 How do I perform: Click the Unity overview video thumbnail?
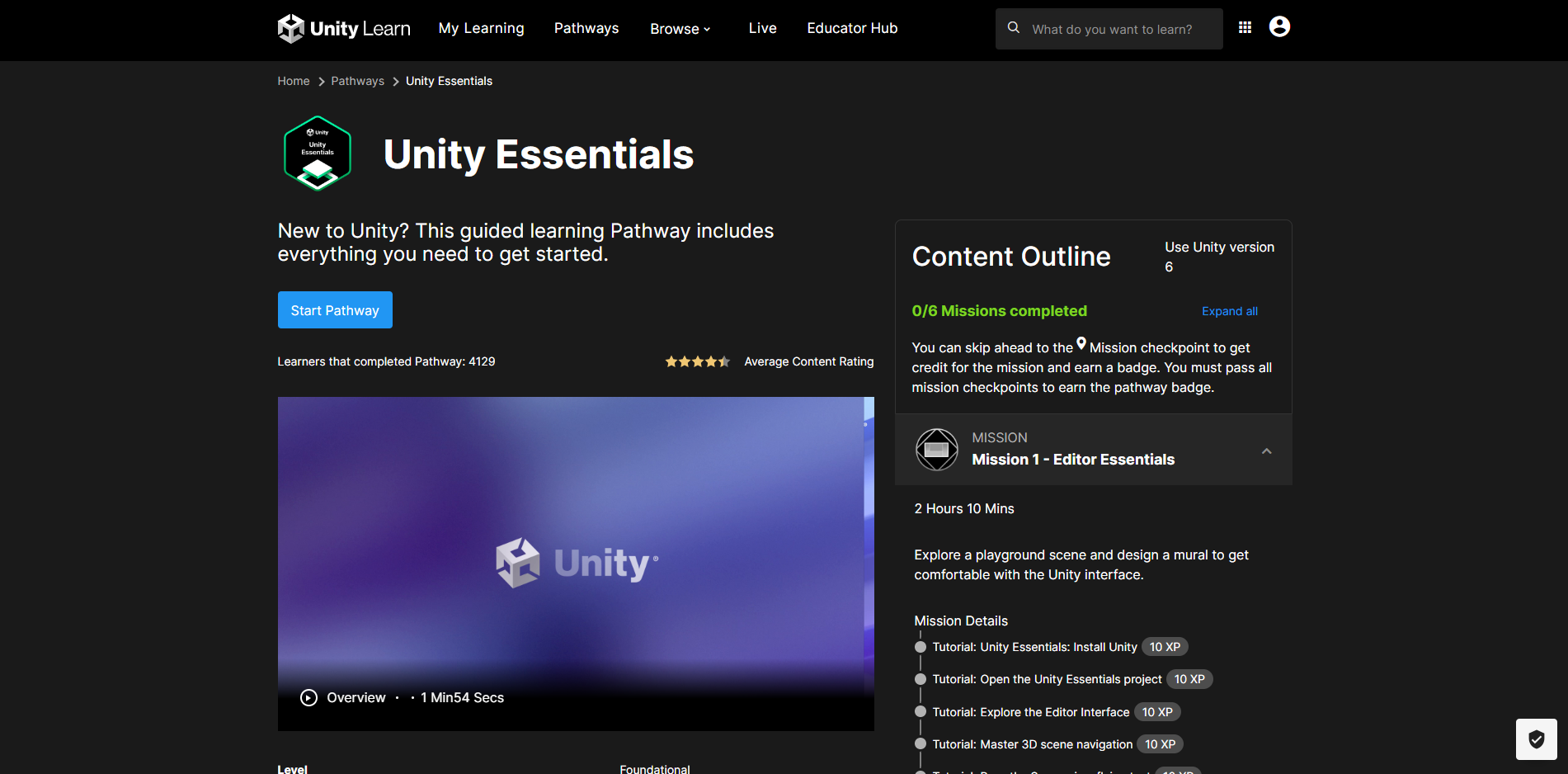tap(576, 564)
